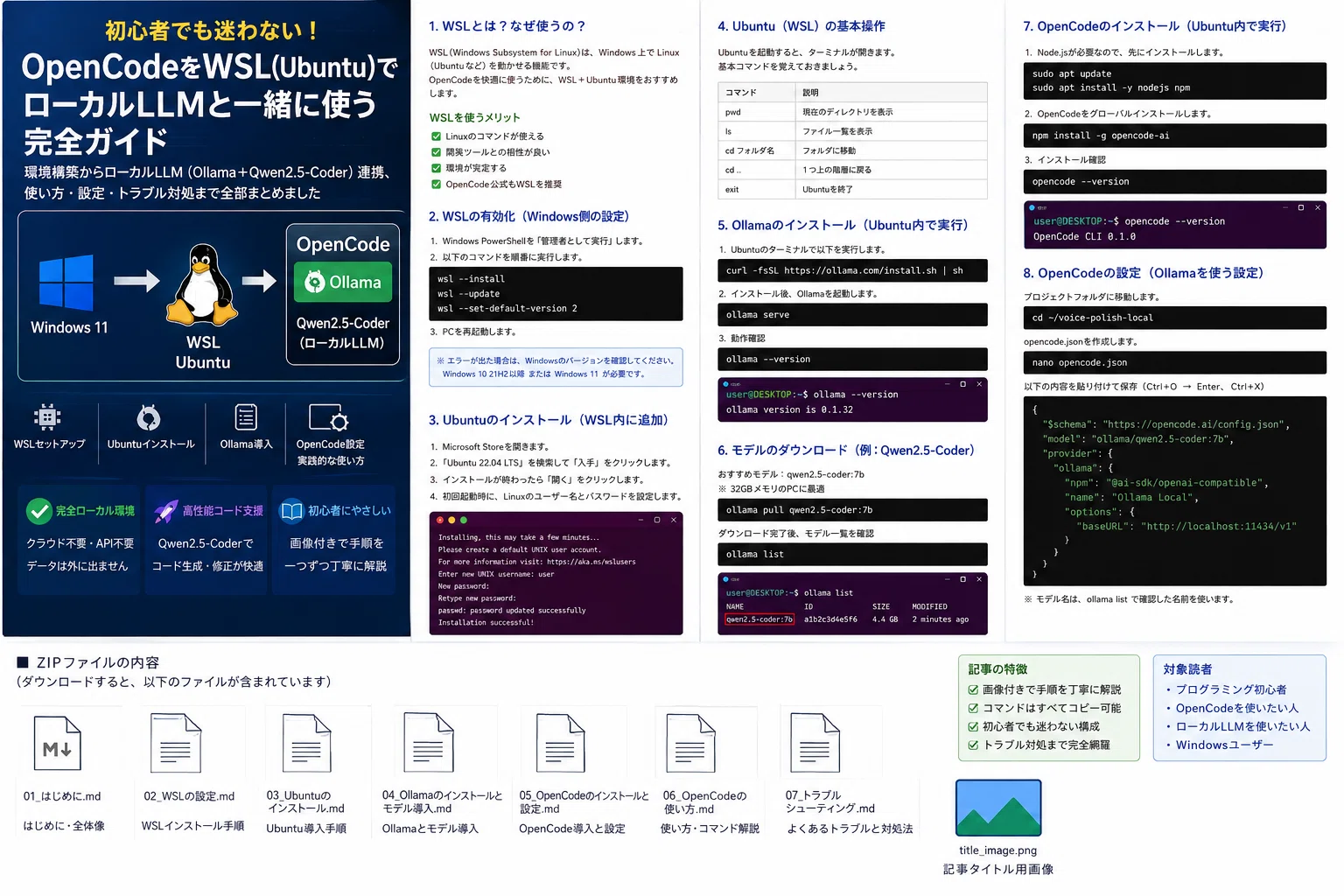Click the Ollama導入 document icon
This screenshot has height=896, width=1344.
pos(246,417)
